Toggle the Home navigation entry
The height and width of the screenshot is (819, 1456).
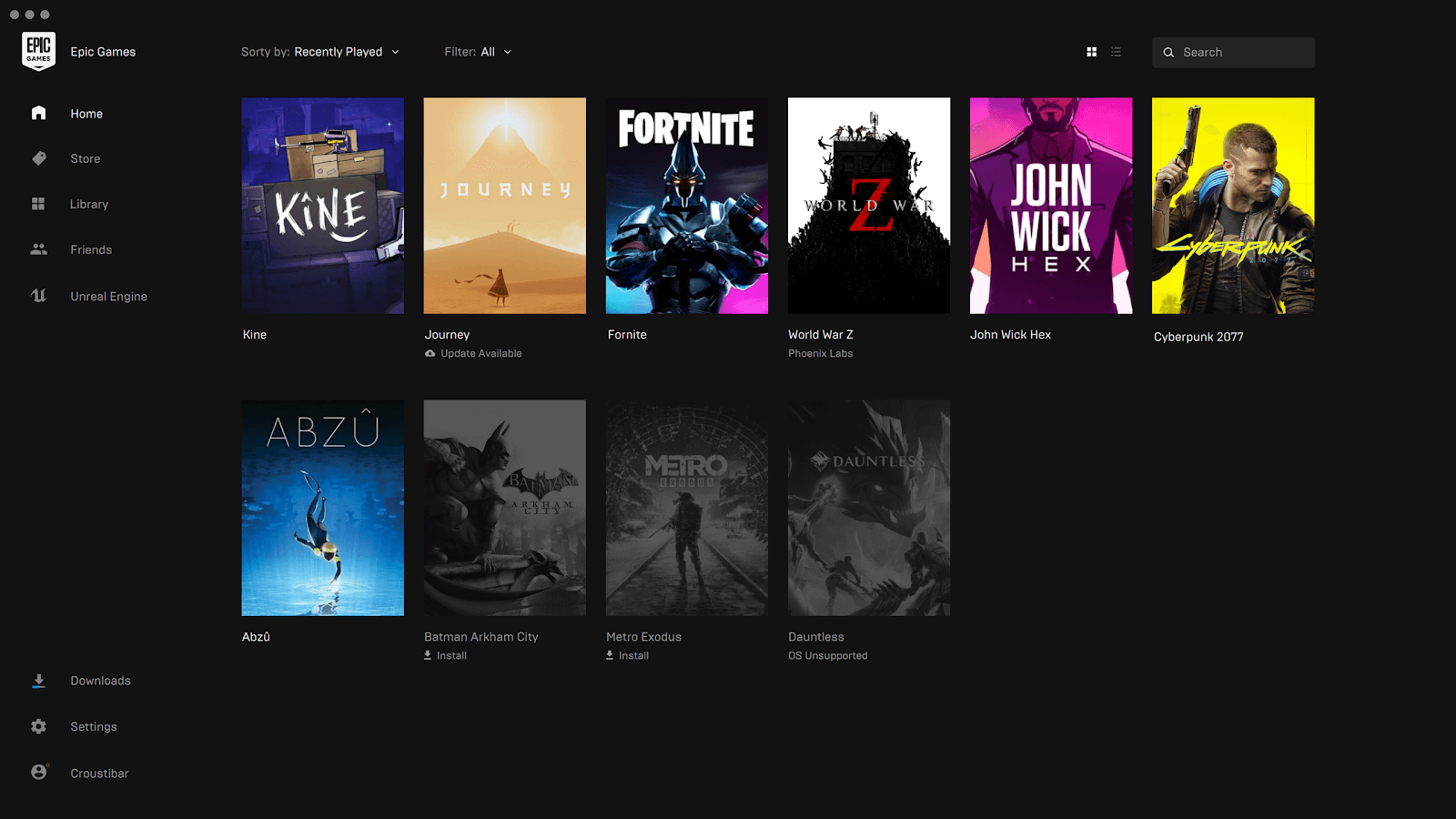[86, 113]
